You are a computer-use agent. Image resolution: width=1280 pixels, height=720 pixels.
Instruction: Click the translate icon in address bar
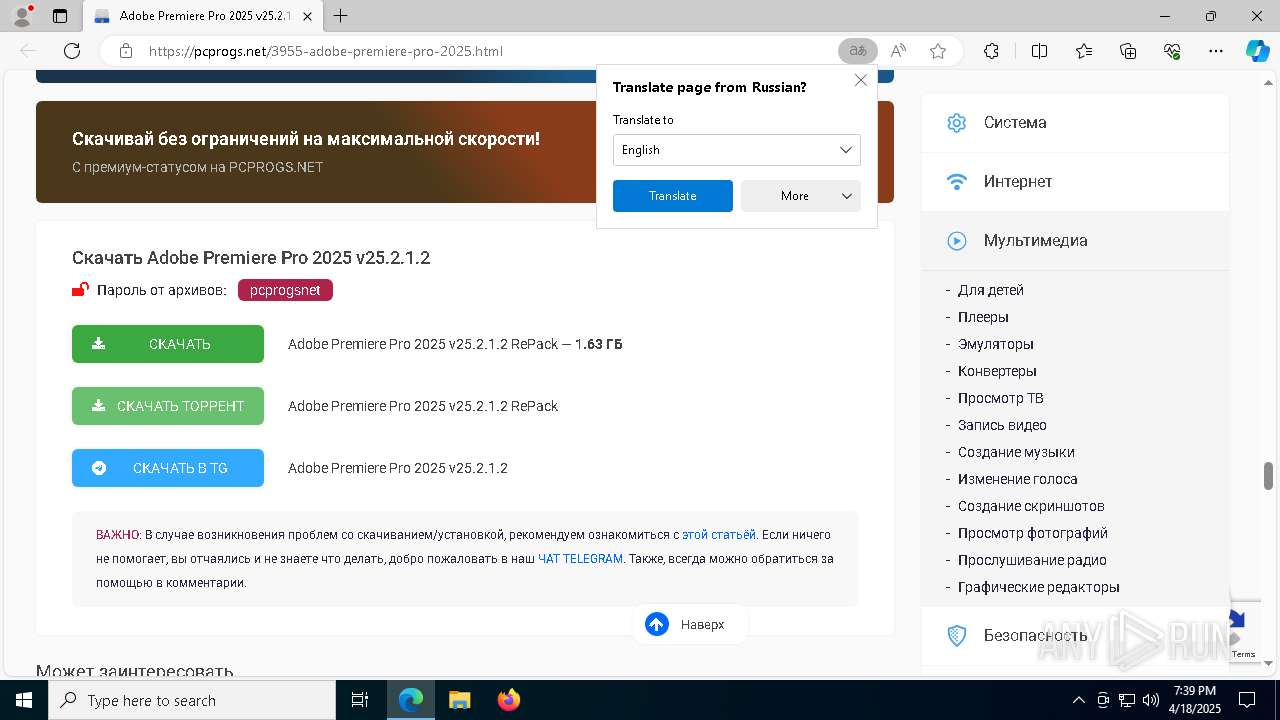857,51
